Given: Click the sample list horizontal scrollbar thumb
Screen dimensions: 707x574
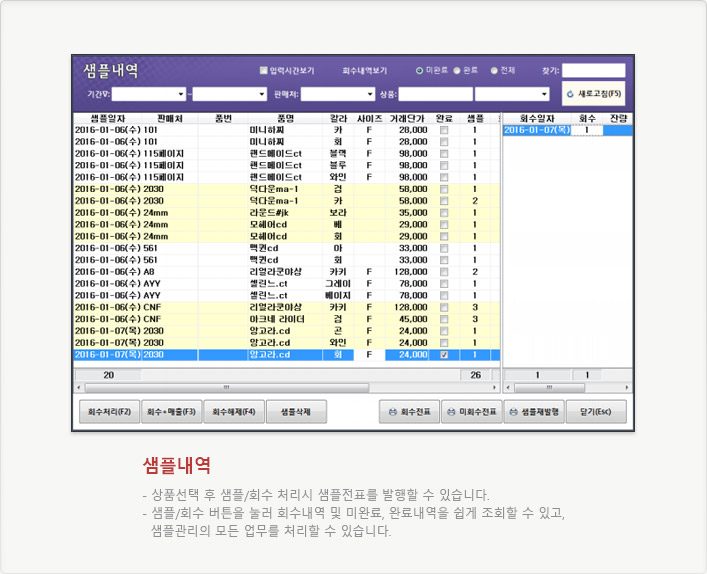Looking at the screenshot, I should (227, 388).
